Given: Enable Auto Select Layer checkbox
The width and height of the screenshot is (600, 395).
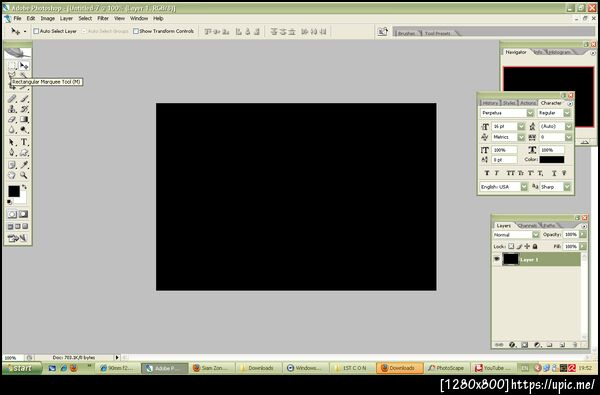Looking at the screenshot, I should [36, 31].
